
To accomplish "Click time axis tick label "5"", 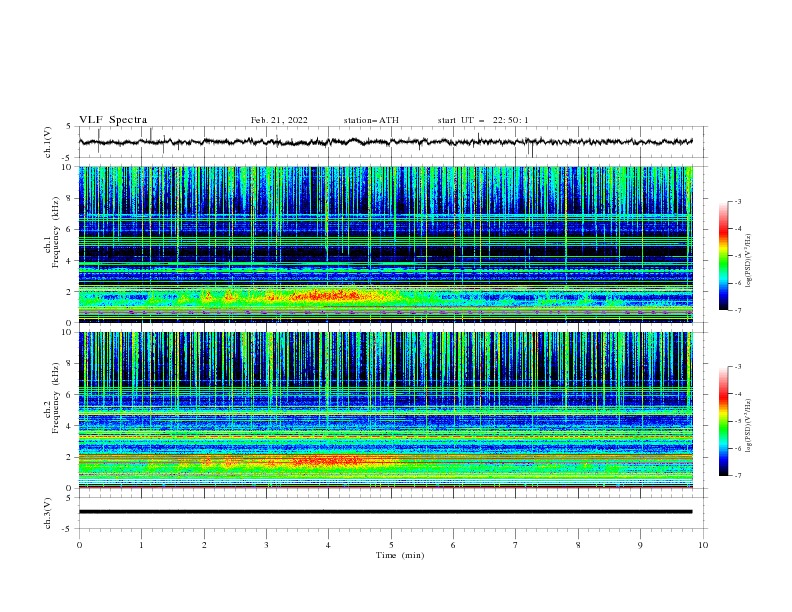I will click(x=391, y=545).
